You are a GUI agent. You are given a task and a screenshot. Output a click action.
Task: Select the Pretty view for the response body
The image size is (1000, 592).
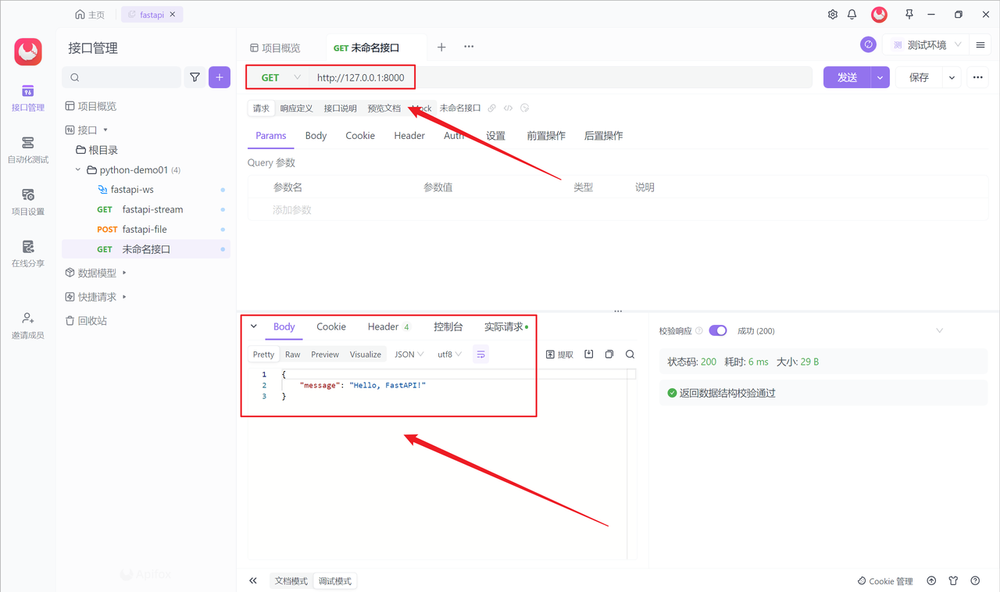(262, 354)
